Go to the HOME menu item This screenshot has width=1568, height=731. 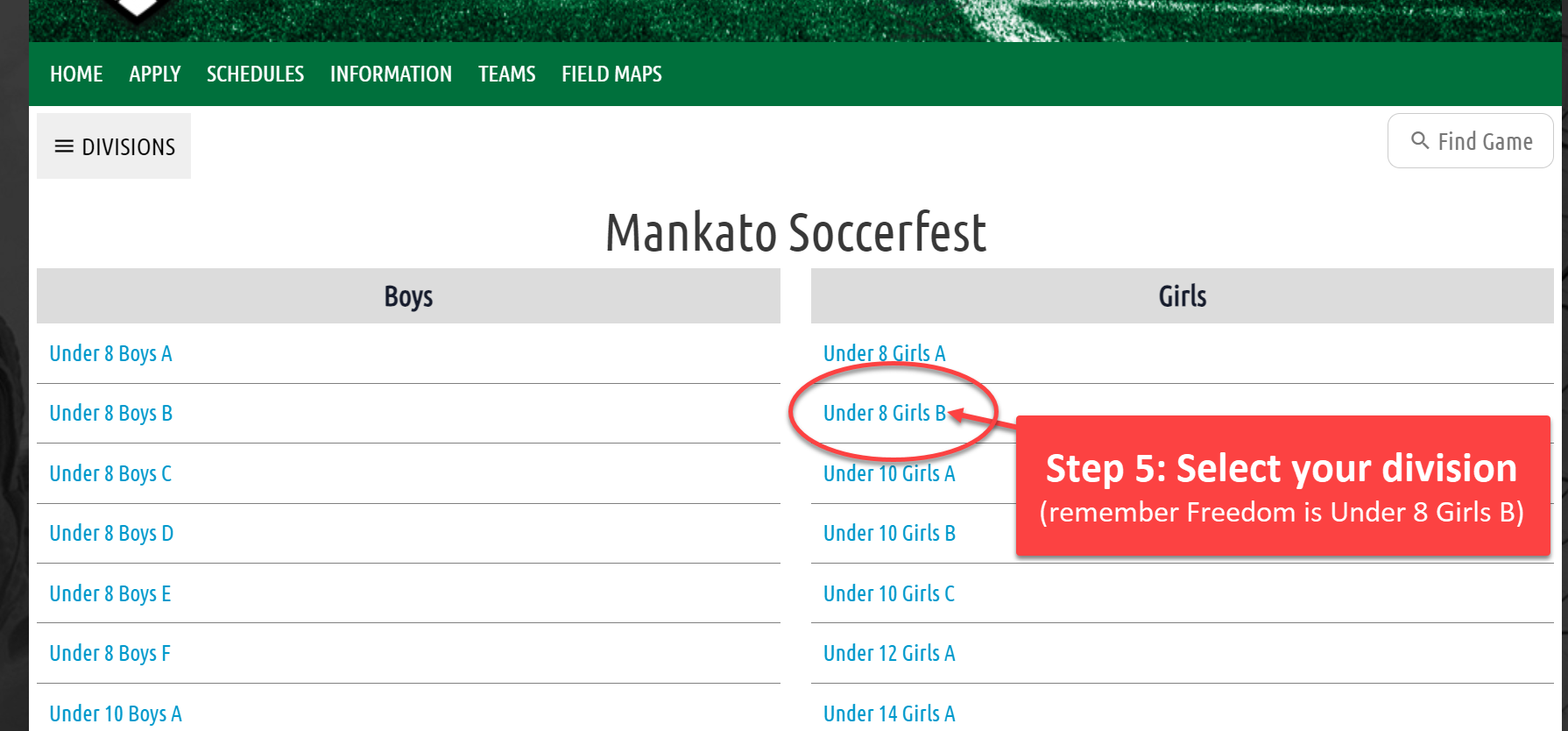[76, 75]
